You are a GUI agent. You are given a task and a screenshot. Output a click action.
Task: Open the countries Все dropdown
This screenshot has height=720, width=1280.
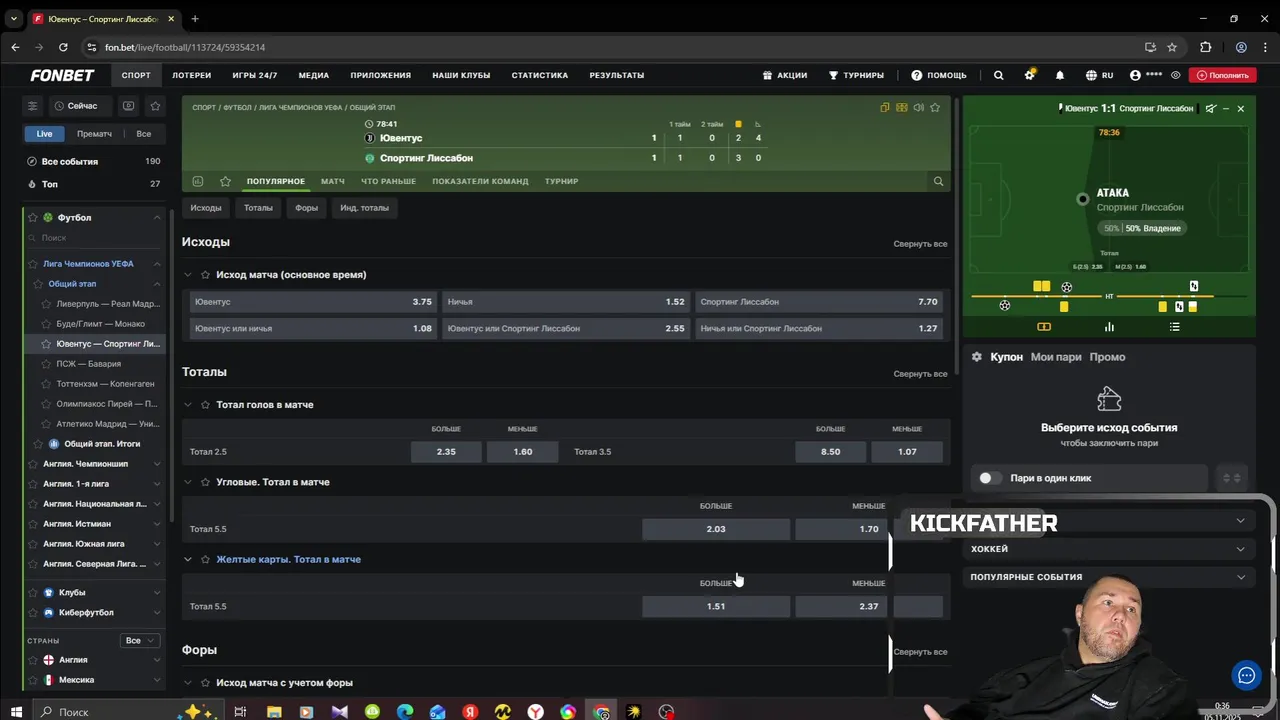tap(139, 640)
